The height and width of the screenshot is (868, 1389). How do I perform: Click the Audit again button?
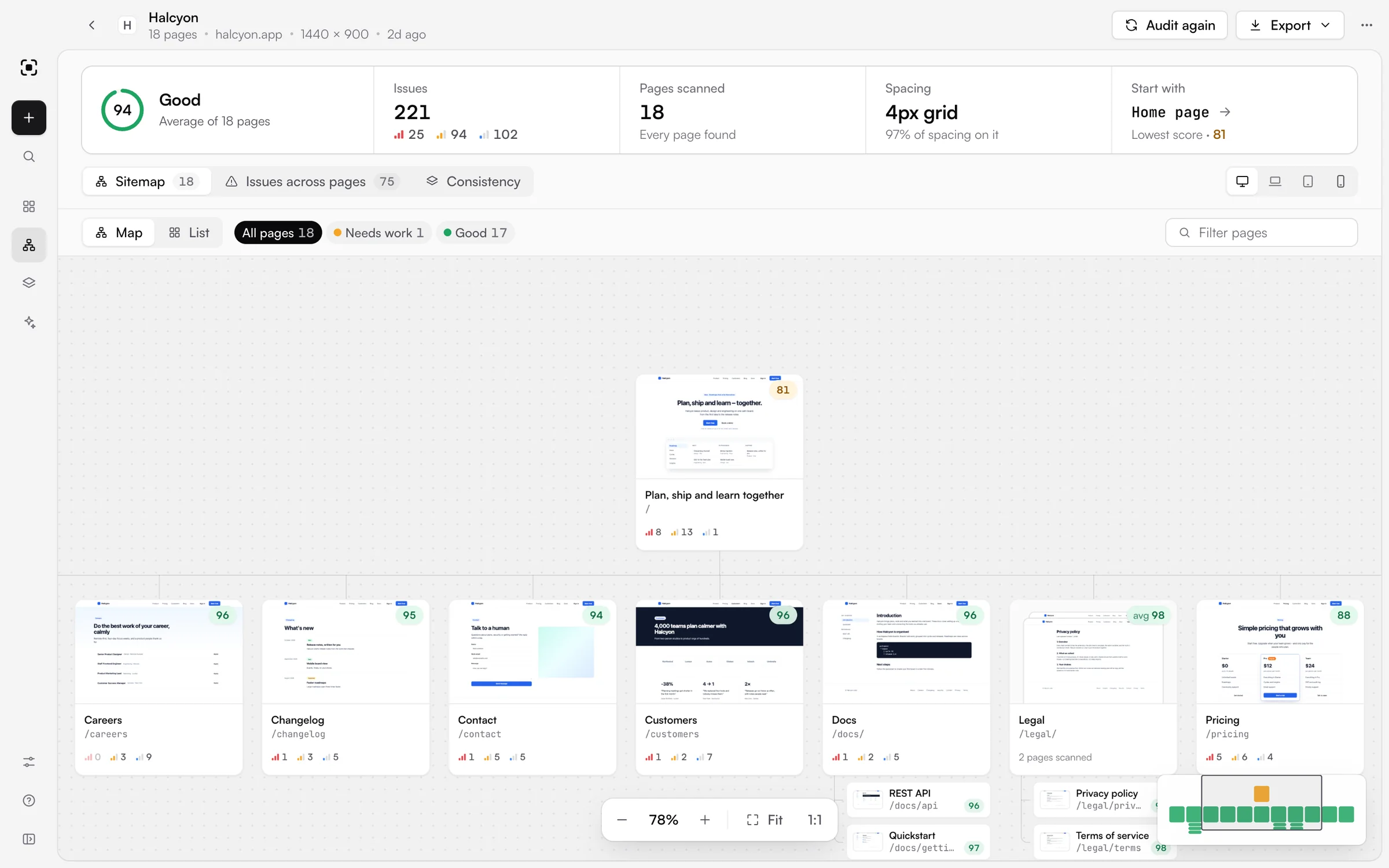pyautogui.click(x=1170, y=25)
